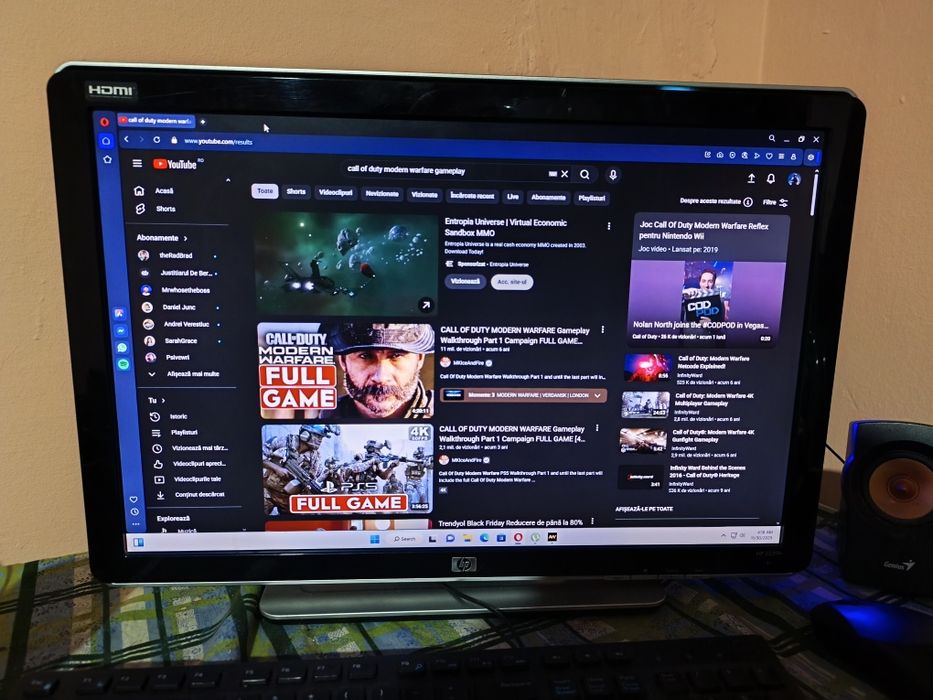
Task: Select the Live filter chip
Action: tap(513, 196)
